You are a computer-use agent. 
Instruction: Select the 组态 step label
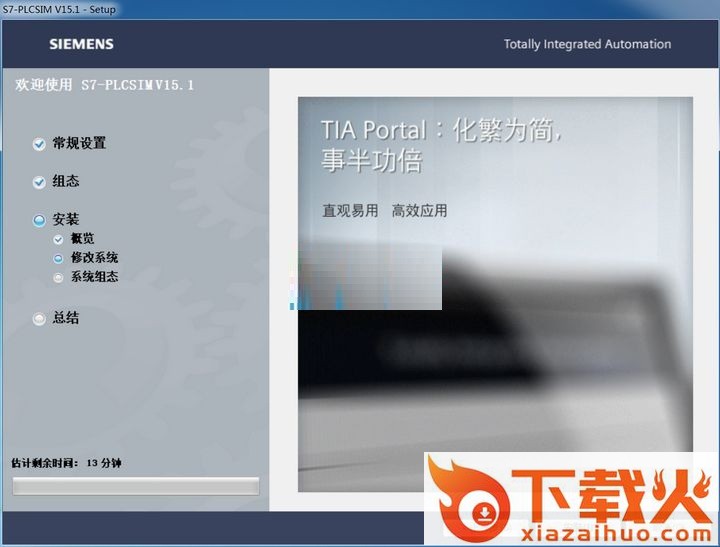coord(66,181)
